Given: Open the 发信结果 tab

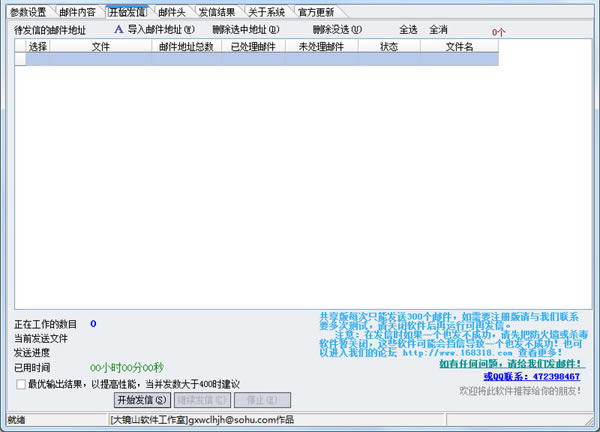Looking at the screenshot, I should [217, 12].
